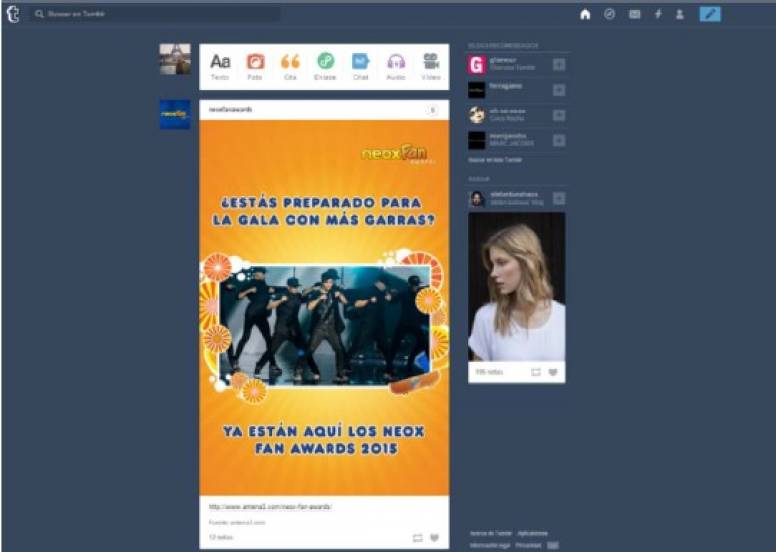
Task: Open the antena3.com neox-fan-awards link
Action: coord(270,507)
